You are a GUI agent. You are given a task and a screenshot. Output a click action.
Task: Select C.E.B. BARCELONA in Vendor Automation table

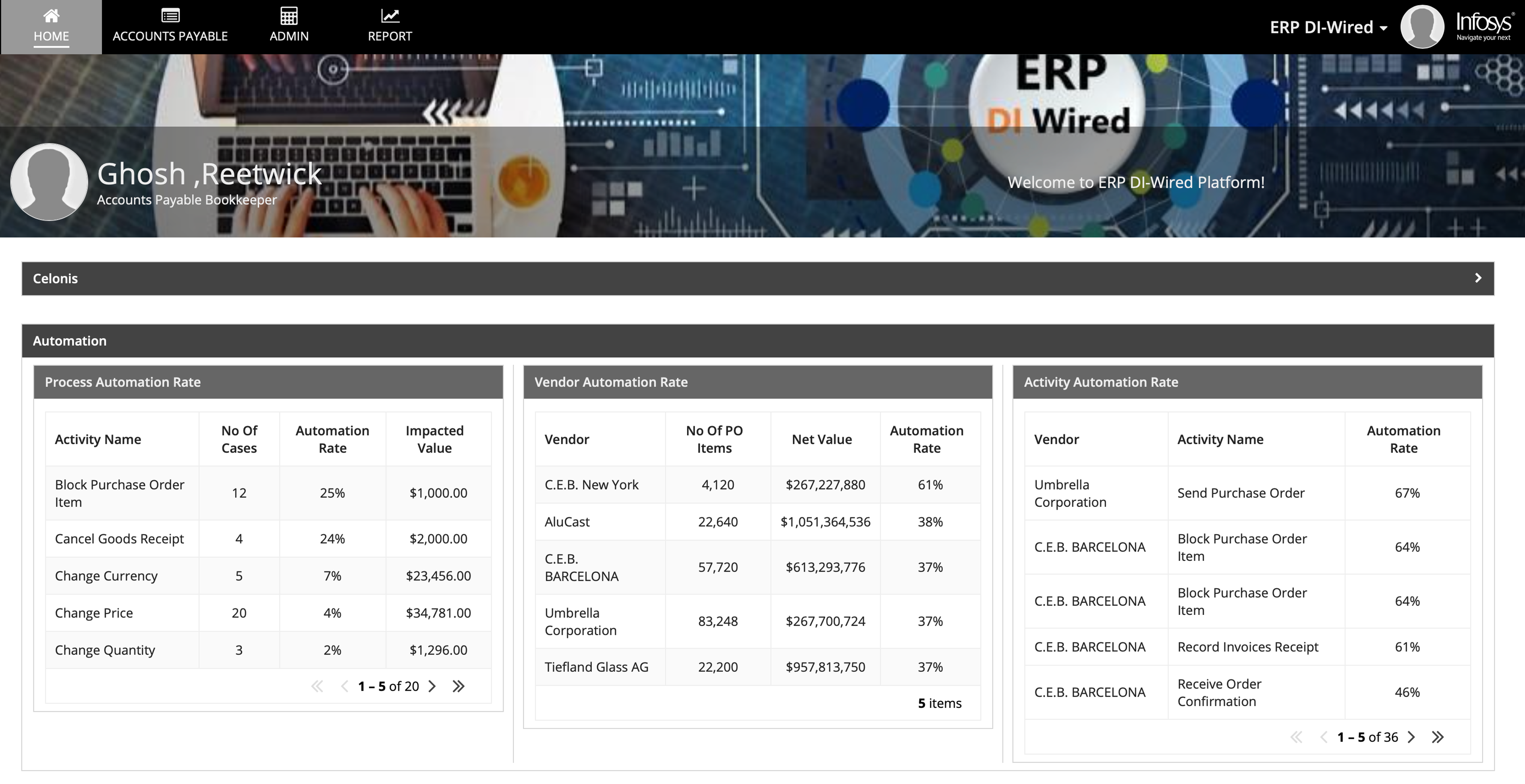581,567
